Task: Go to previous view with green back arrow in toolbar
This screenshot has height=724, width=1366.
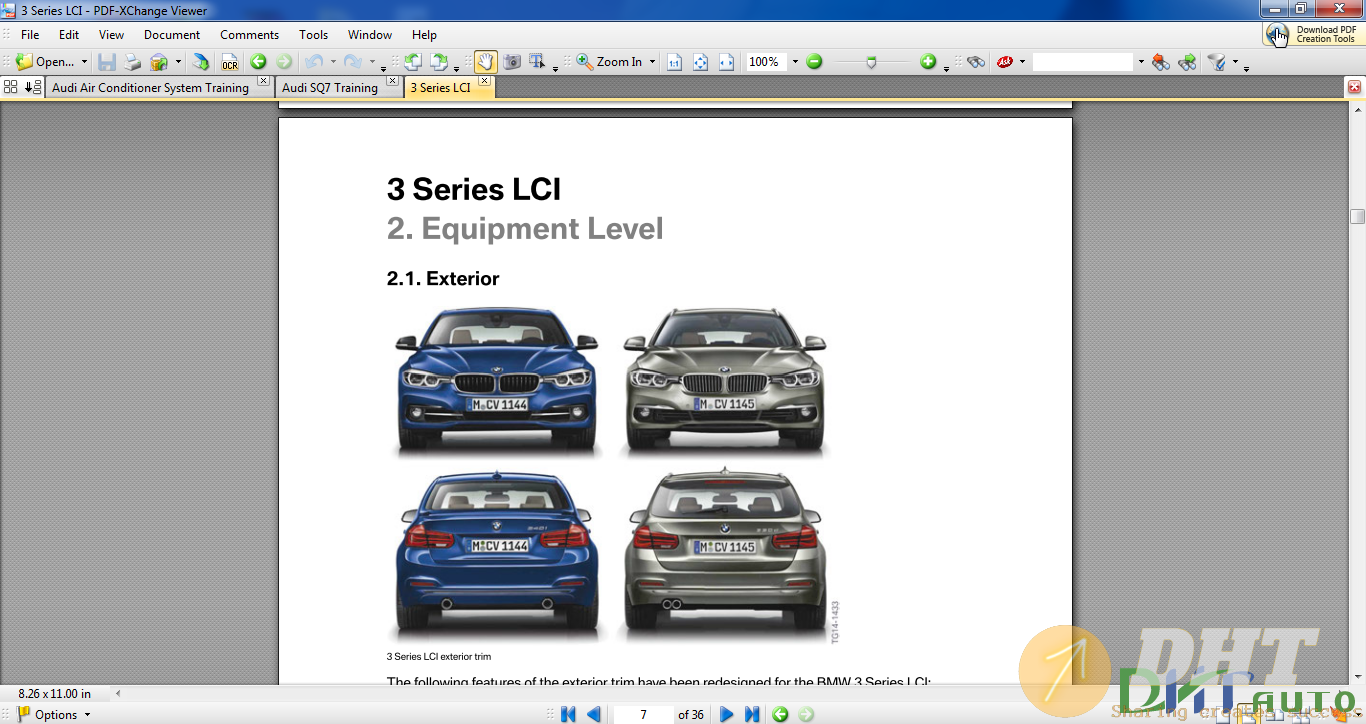Action: point(258,62)
